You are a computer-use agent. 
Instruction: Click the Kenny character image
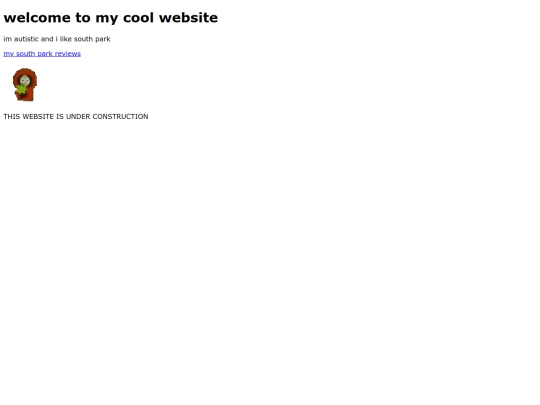pos(25,84)
